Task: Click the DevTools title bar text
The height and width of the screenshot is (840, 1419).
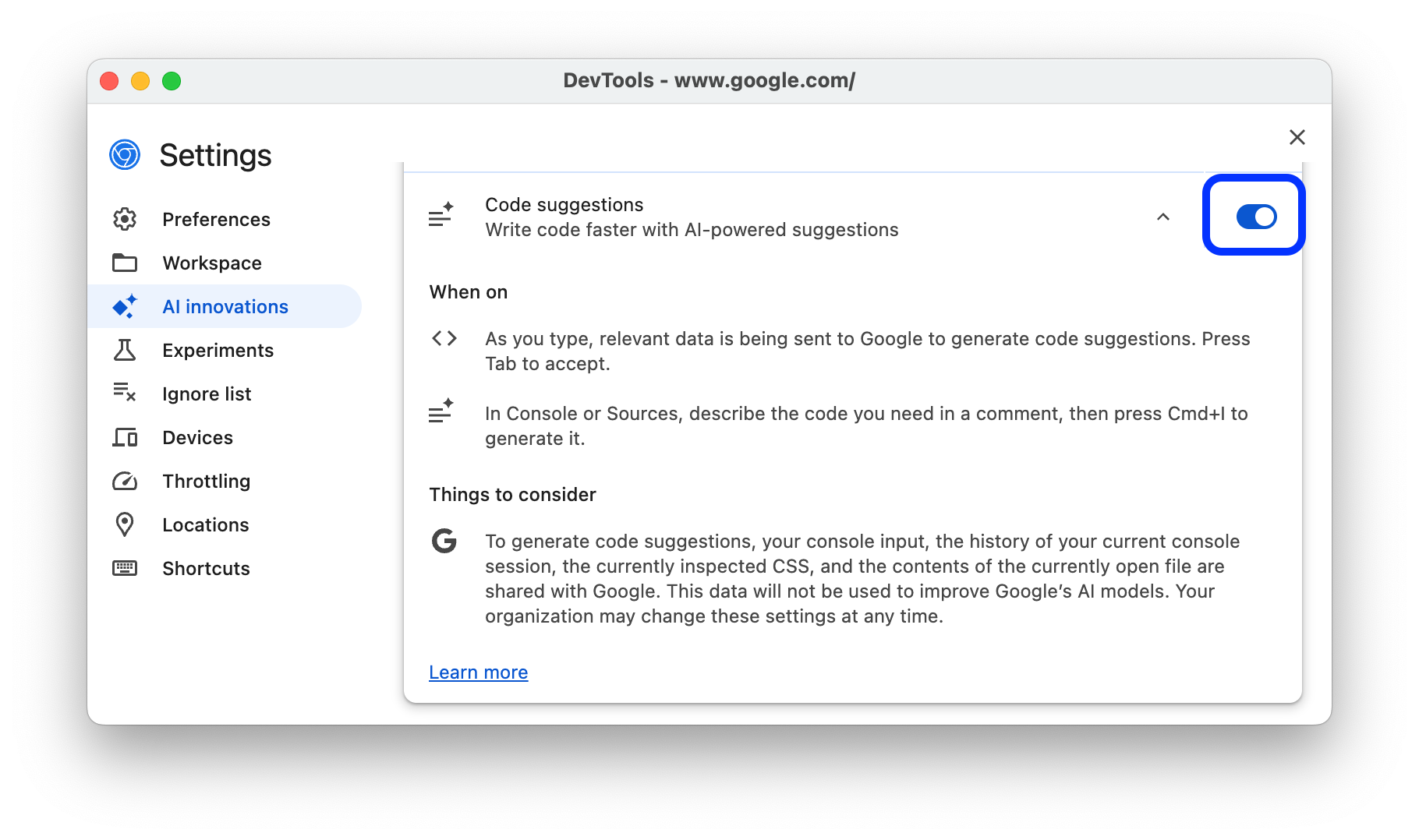Action: point(709,80)
